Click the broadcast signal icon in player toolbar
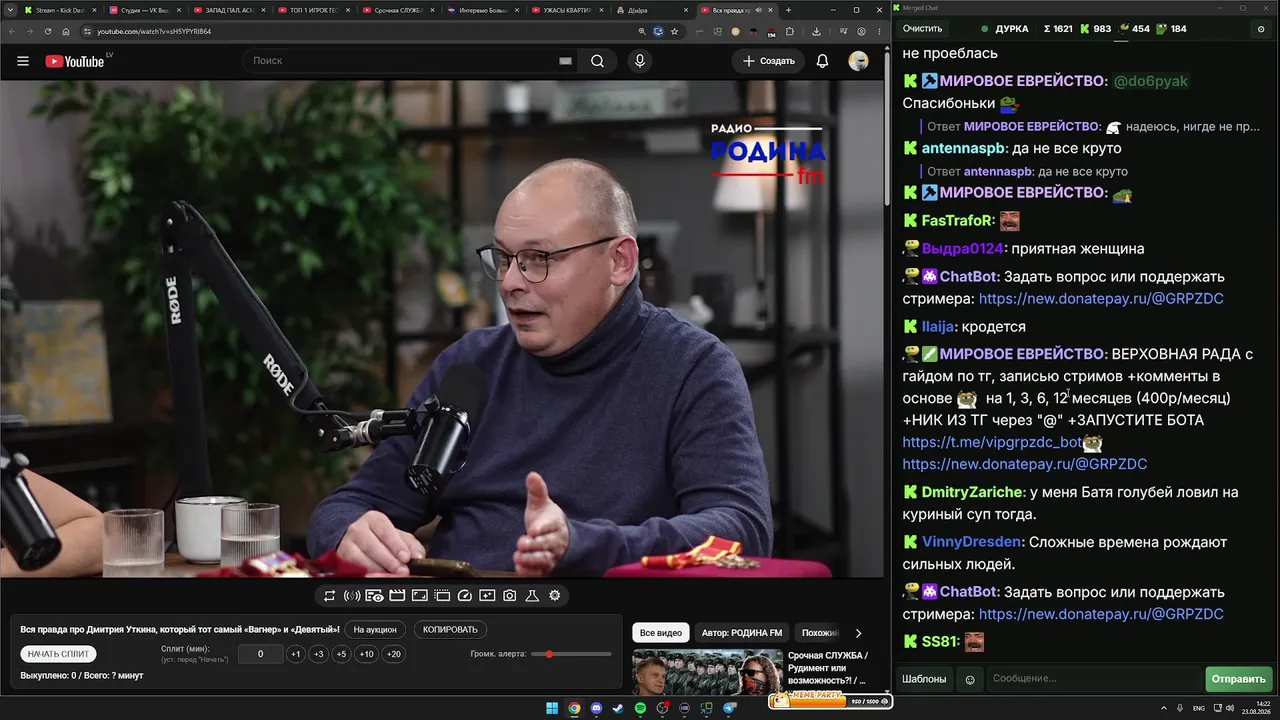 click(x=352, y=596)
